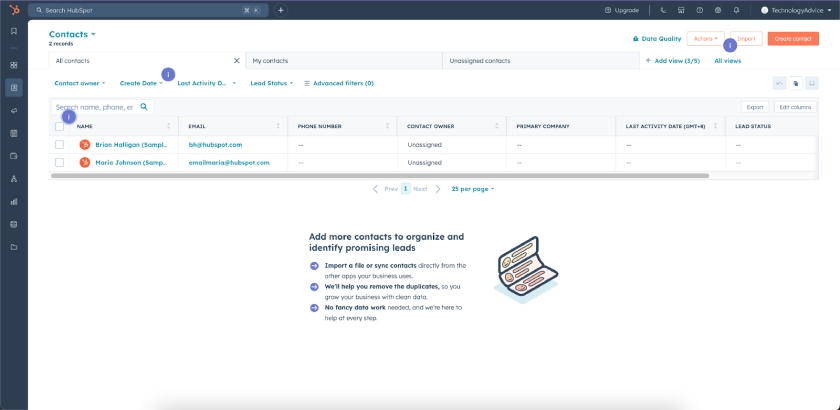Image resolution: width=840 pixels, height=410 pixels.
Task: Click the Brian Halligan avatar icon
Action: 85,145
